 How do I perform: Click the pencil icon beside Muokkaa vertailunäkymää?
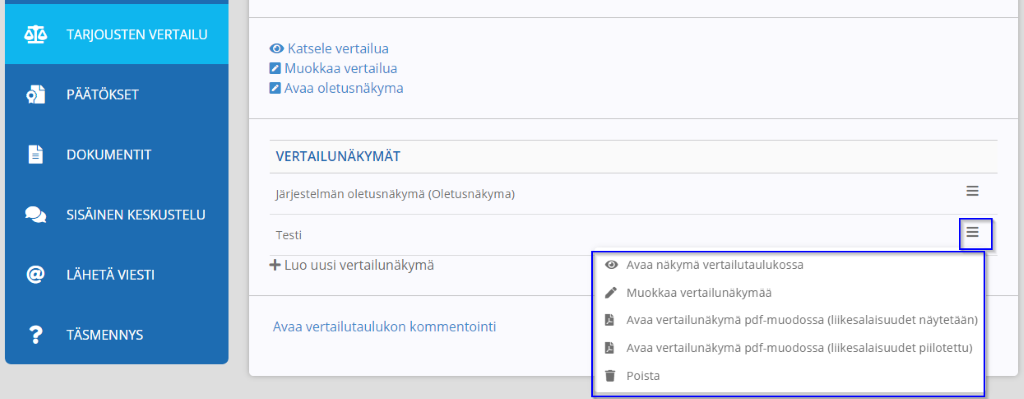611,293
